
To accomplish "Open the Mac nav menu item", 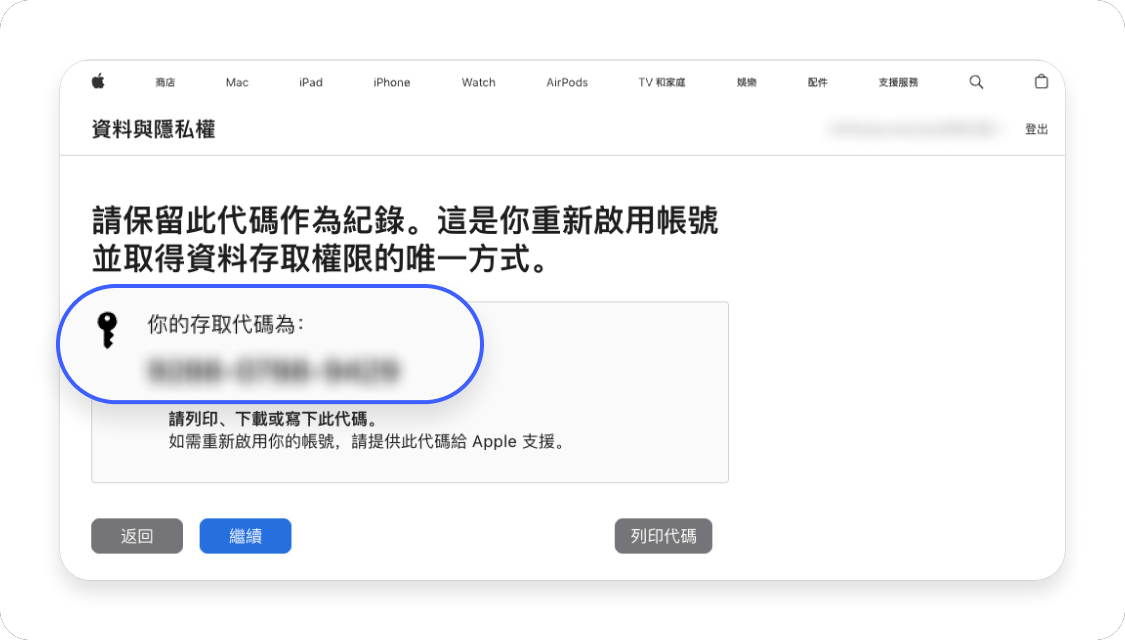I will [x=237, y=83].
